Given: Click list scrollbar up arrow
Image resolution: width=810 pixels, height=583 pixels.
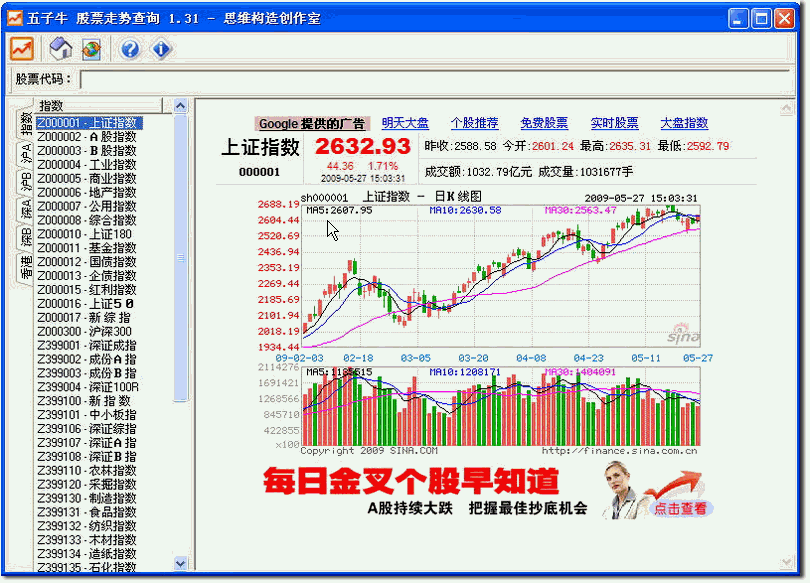Looking at the screenshot, I should pos(180,106).
